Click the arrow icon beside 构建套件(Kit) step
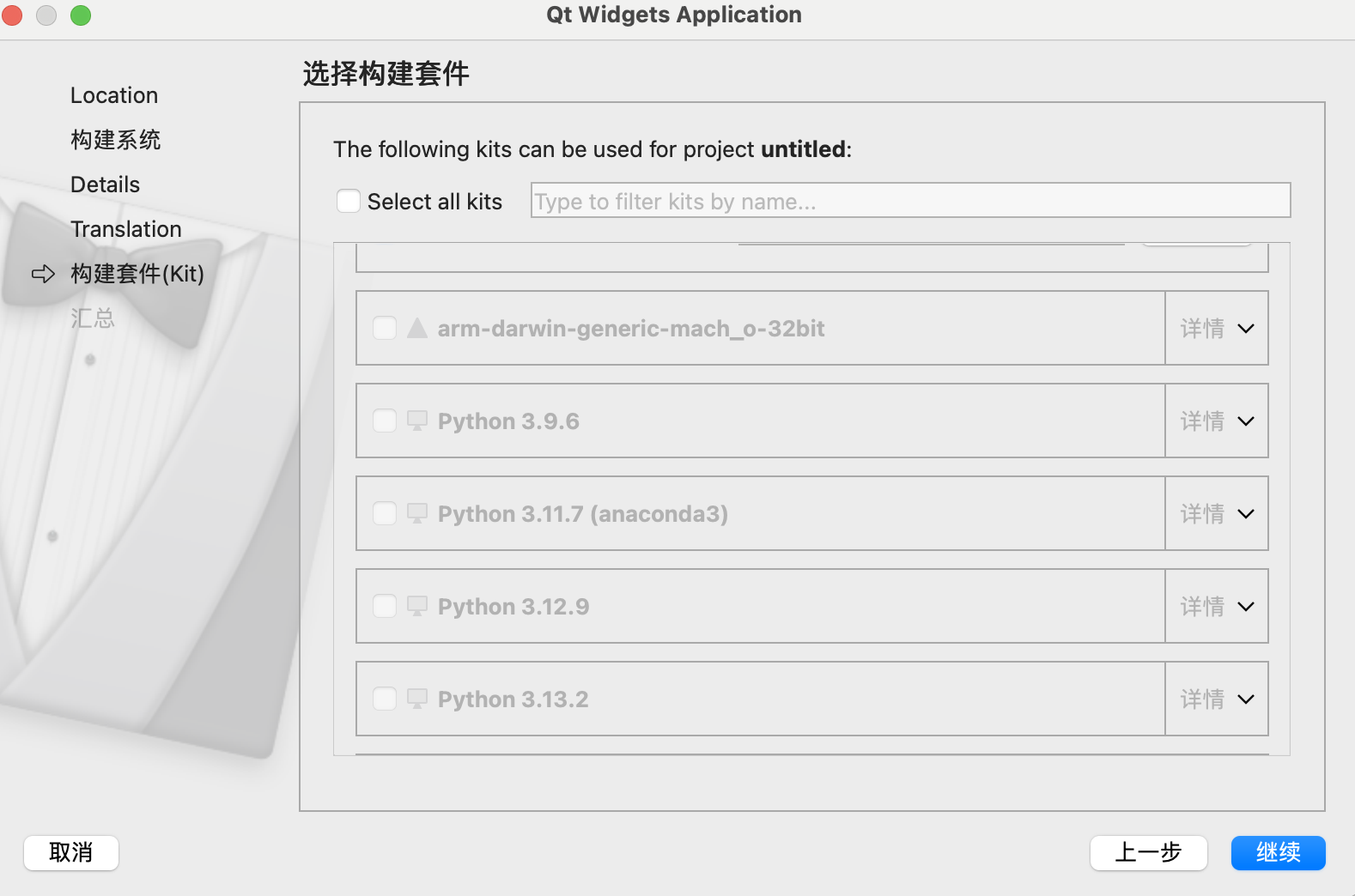The height and width of the screenshot is (896, 1355). click(x=43, y=274)
